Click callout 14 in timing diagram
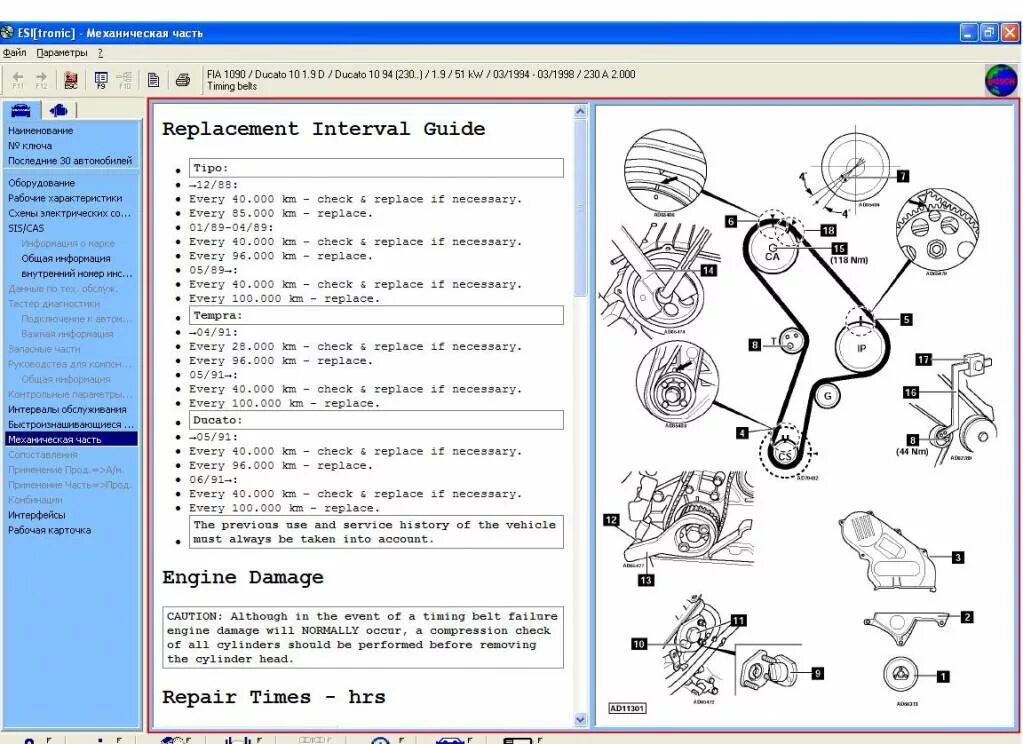 708,270
